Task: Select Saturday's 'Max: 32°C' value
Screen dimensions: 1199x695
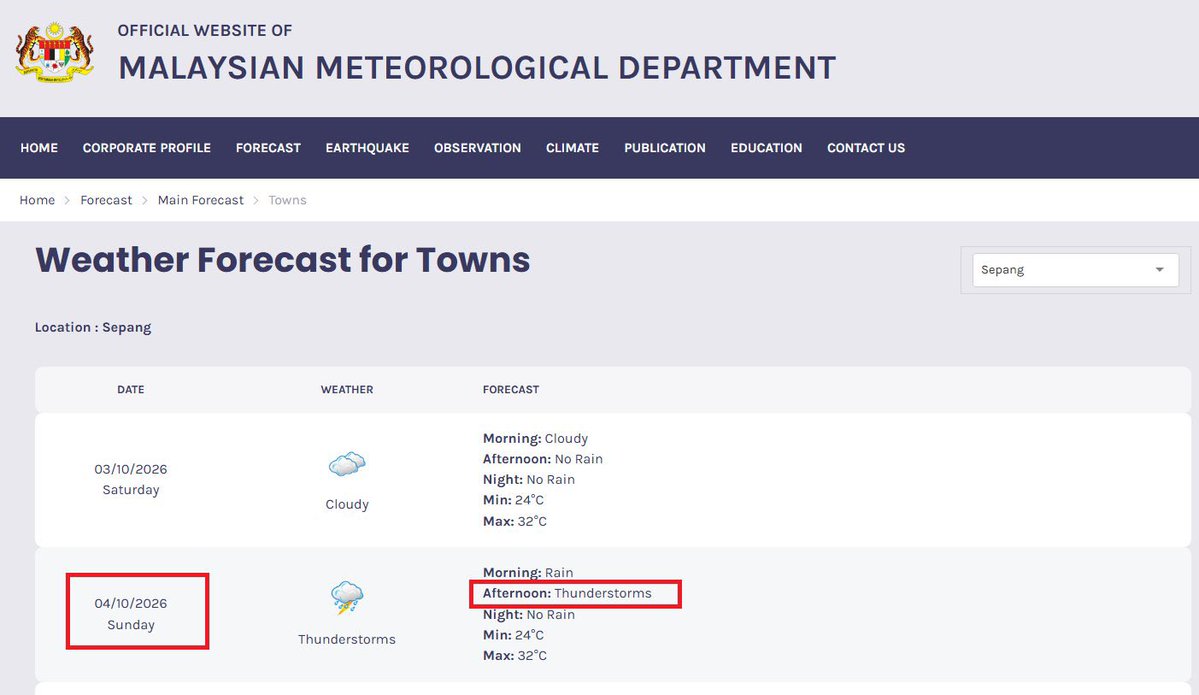Action: [515, 521]
